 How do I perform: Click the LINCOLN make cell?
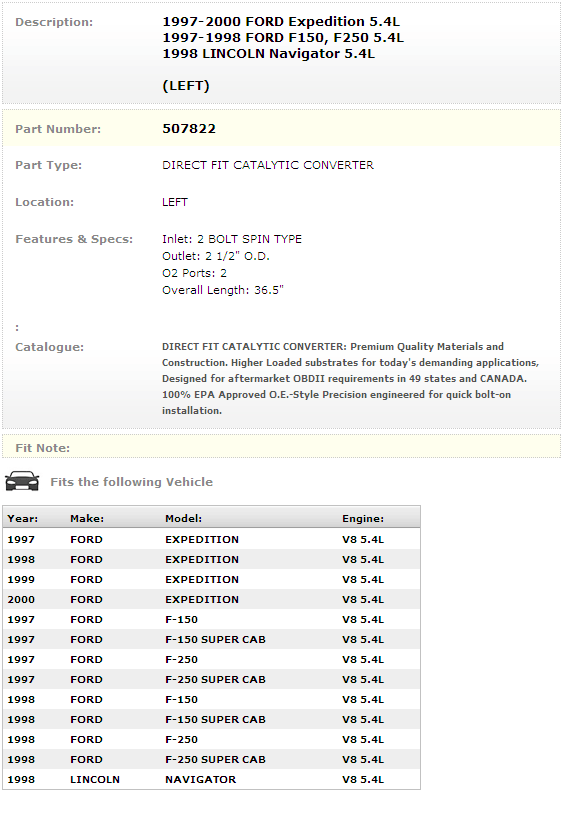(95, 779)
